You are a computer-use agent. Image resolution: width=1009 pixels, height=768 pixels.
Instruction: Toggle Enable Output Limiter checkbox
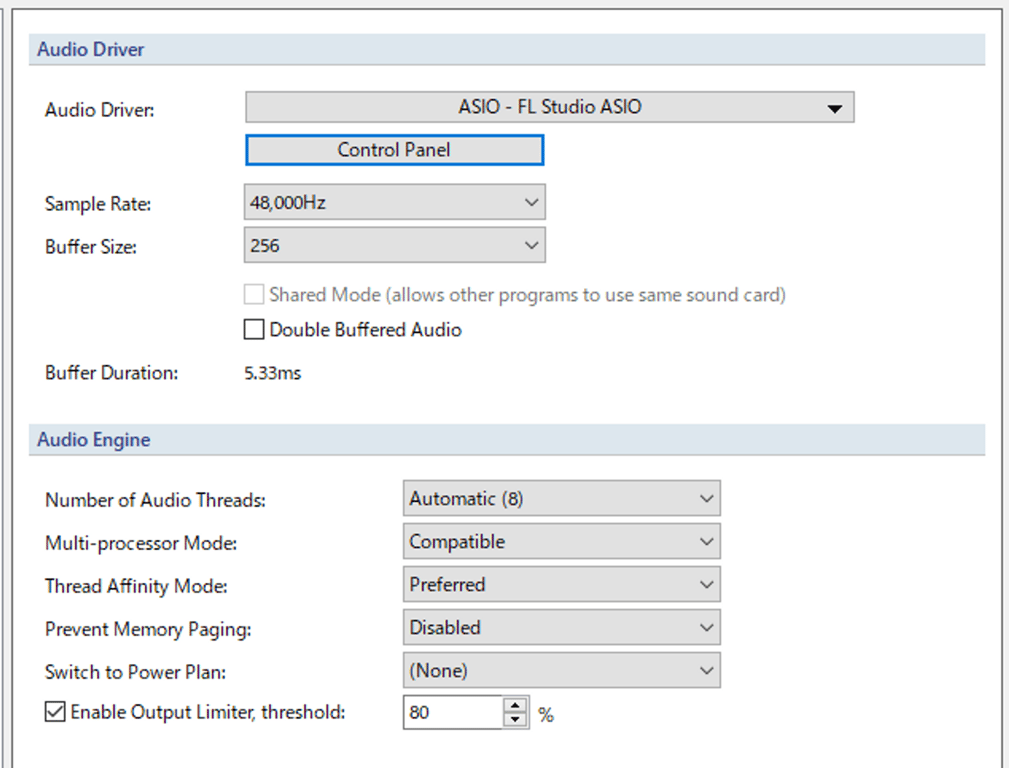[x=55, y=712]
